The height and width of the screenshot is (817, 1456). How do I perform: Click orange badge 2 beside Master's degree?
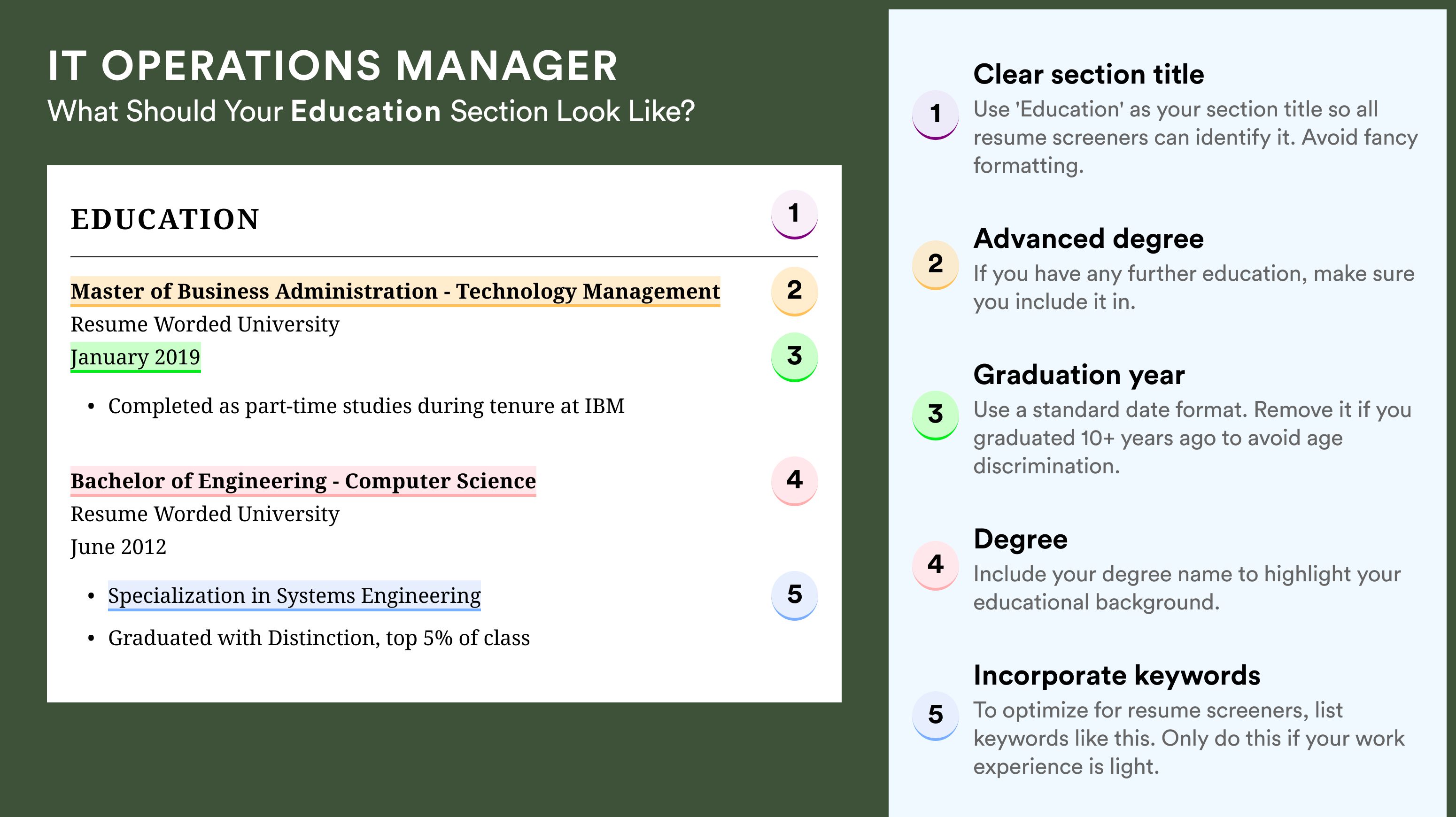794,291
